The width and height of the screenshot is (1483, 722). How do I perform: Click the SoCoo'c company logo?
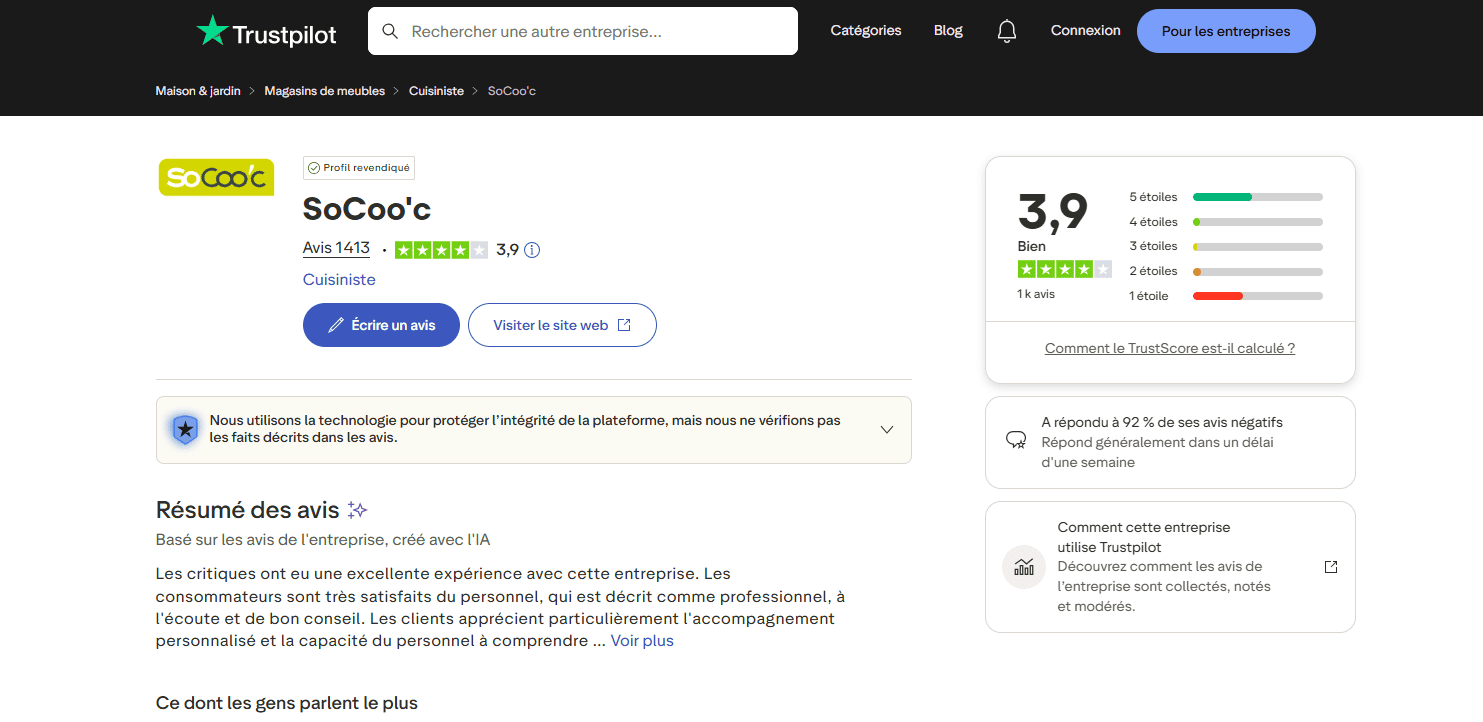point(216,177)
